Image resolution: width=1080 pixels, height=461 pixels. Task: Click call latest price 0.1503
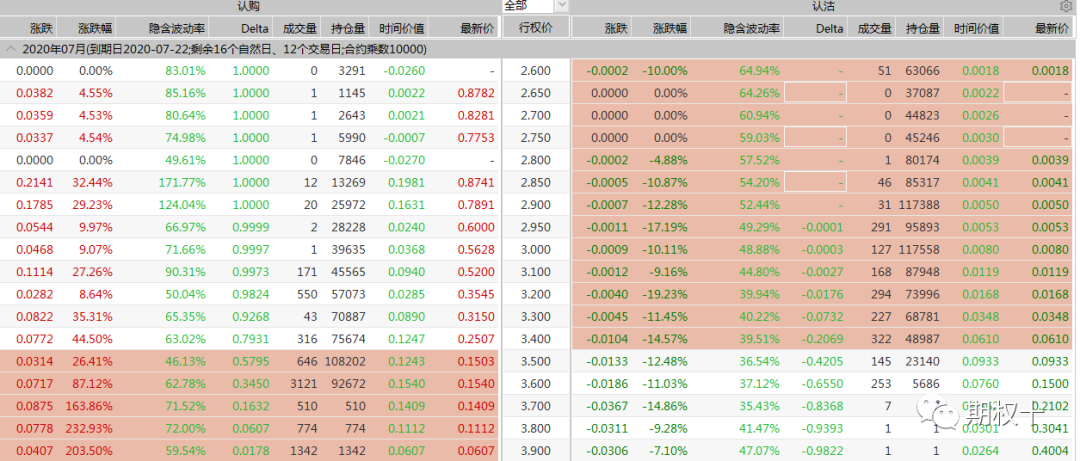(475, 361)
